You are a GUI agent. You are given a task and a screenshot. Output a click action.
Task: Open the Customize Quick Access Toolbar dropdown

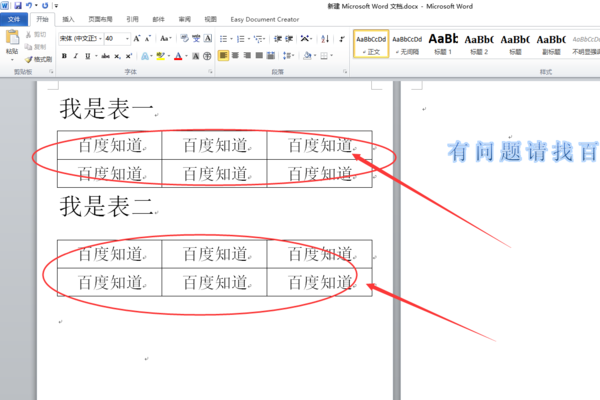[x=56, y=6]
